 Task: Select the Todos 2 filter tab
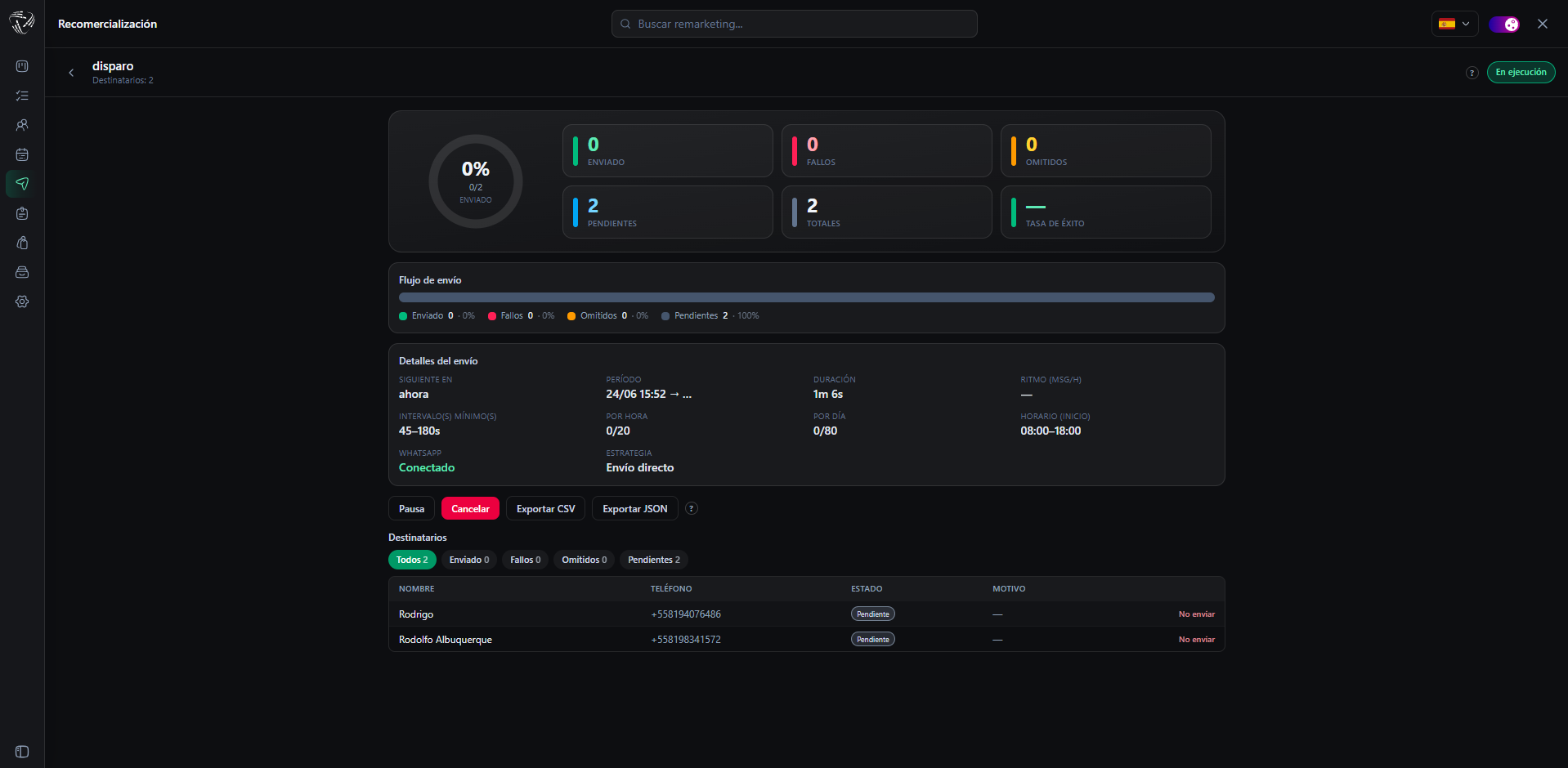pyautogui.click(x=412, y=560)
